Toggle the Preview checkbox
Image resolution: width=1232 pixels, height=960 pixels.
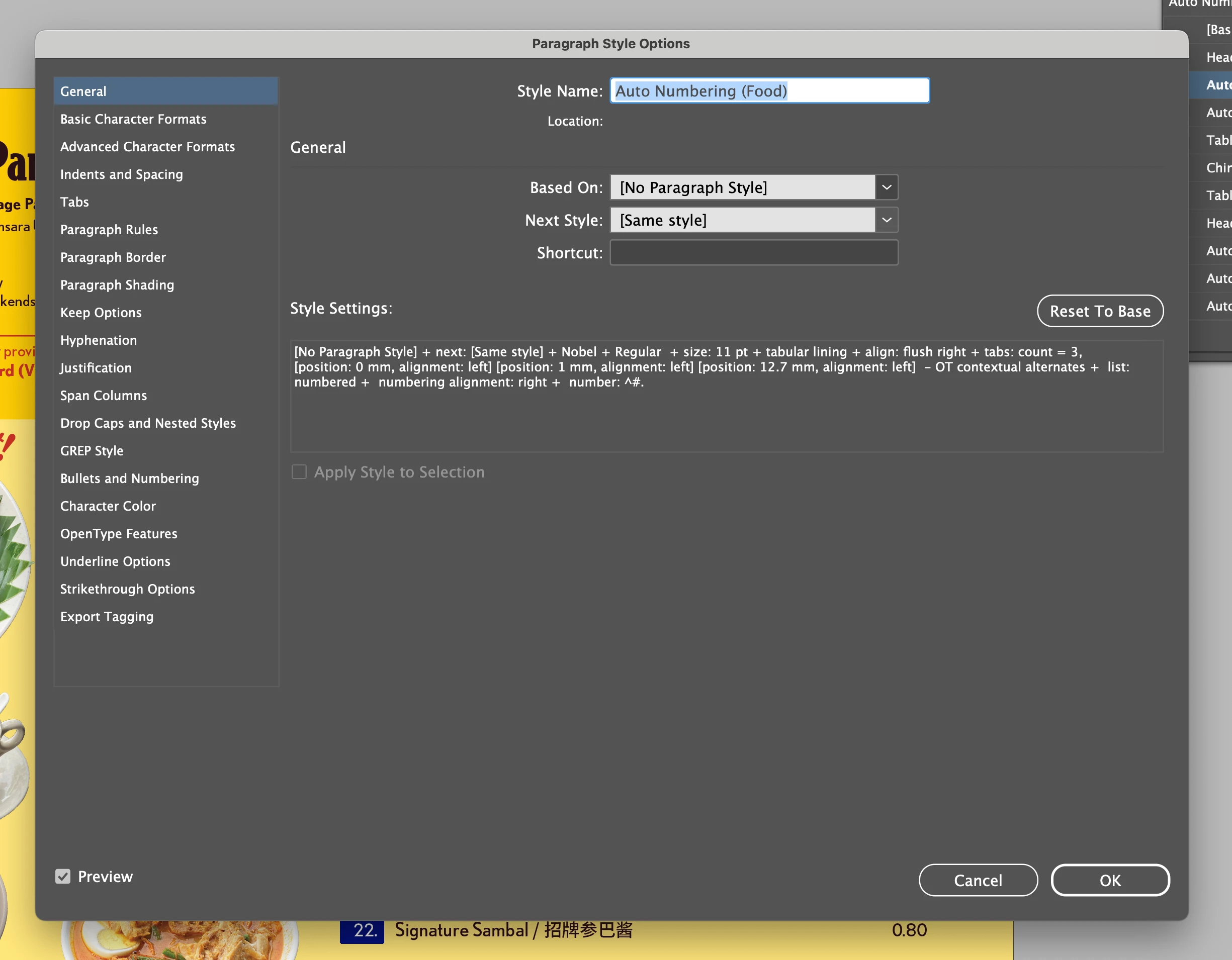point(63,876)
